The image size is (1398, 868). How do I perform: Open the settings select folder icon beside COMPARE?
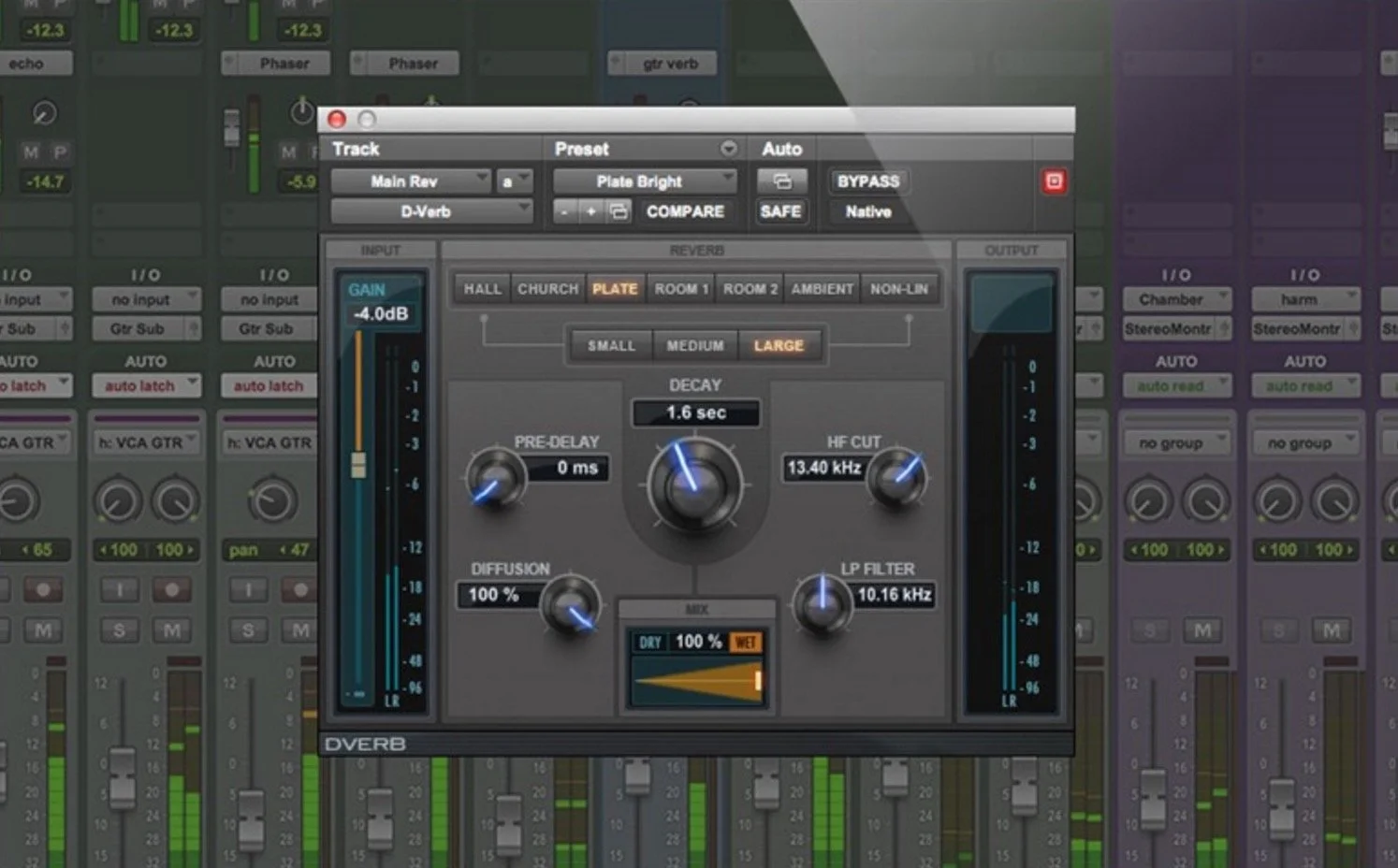click(x=618, y=211)
